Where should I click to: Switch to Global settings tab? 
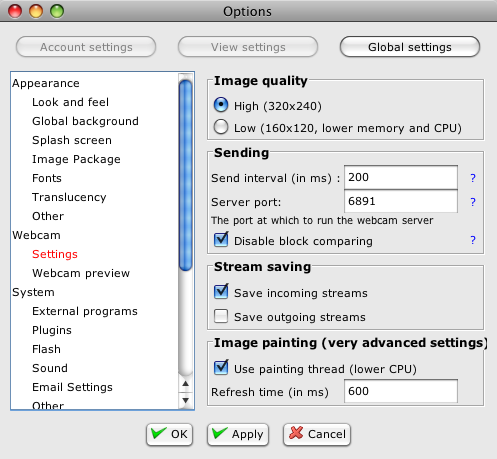tap(410, 47)
